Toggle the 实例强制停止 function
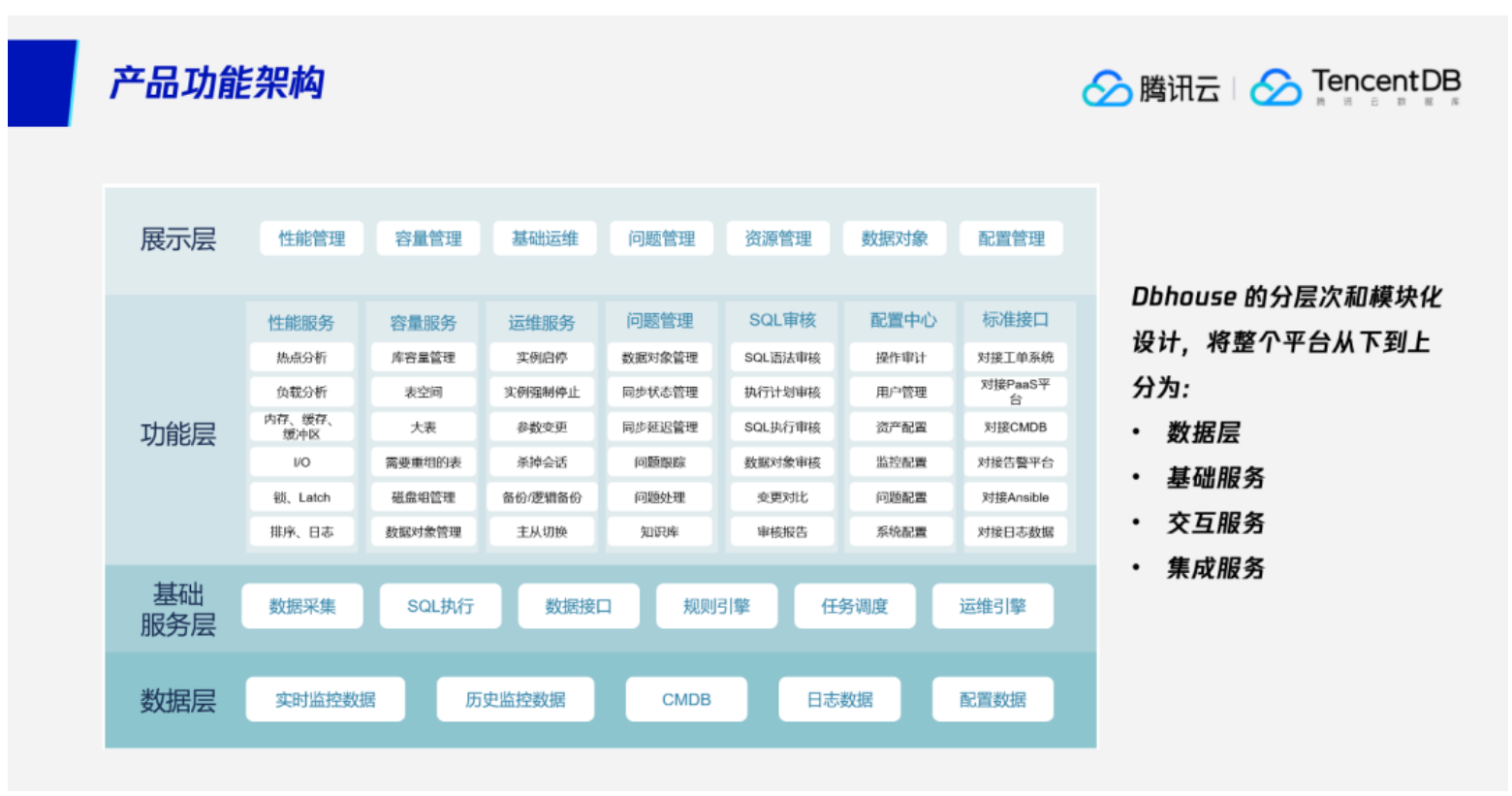The width and height of the screenshot is (1512, 796). [544, 392]
